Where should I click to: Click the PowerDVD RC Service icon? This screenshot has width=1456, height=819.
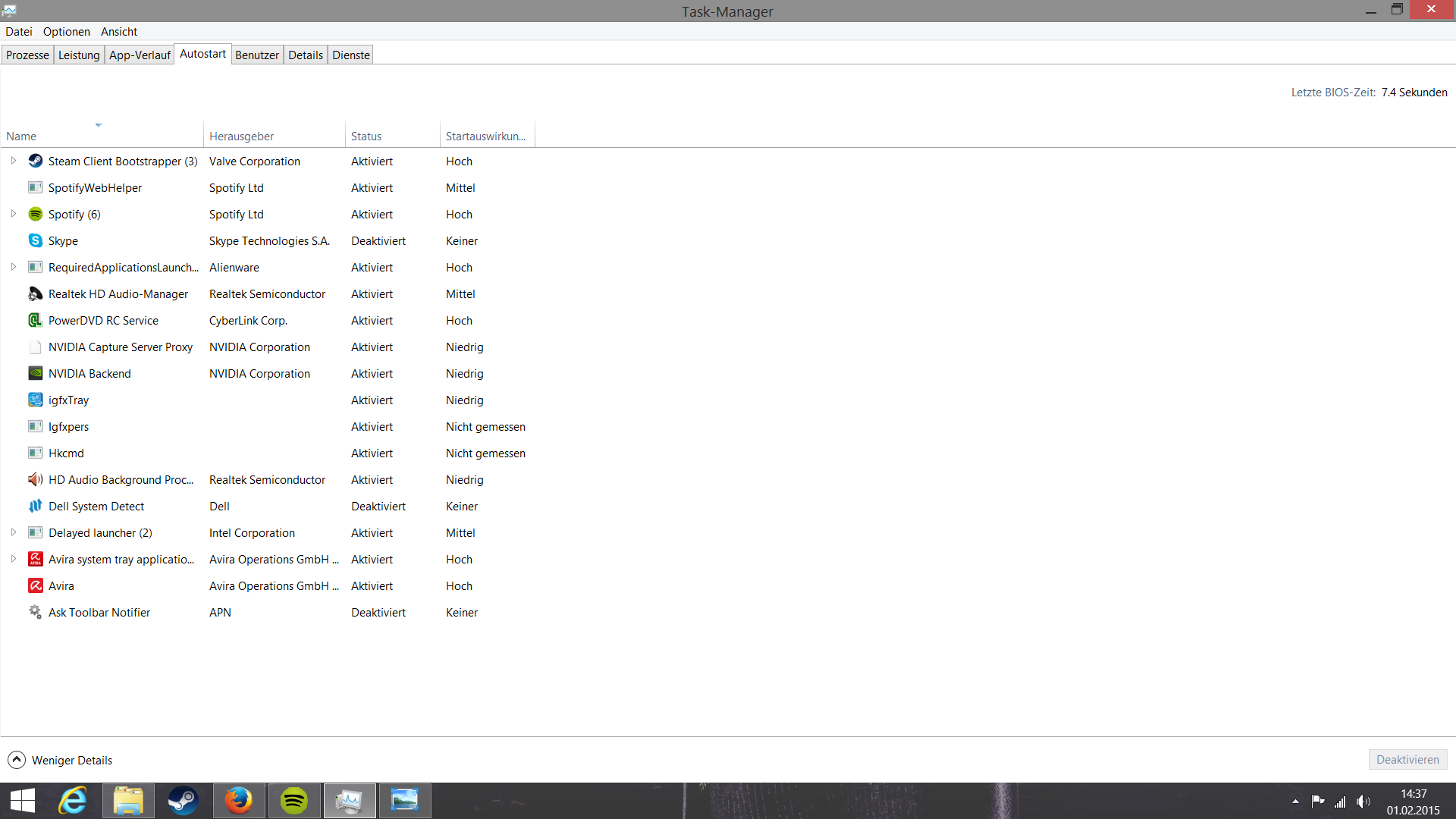35,320
